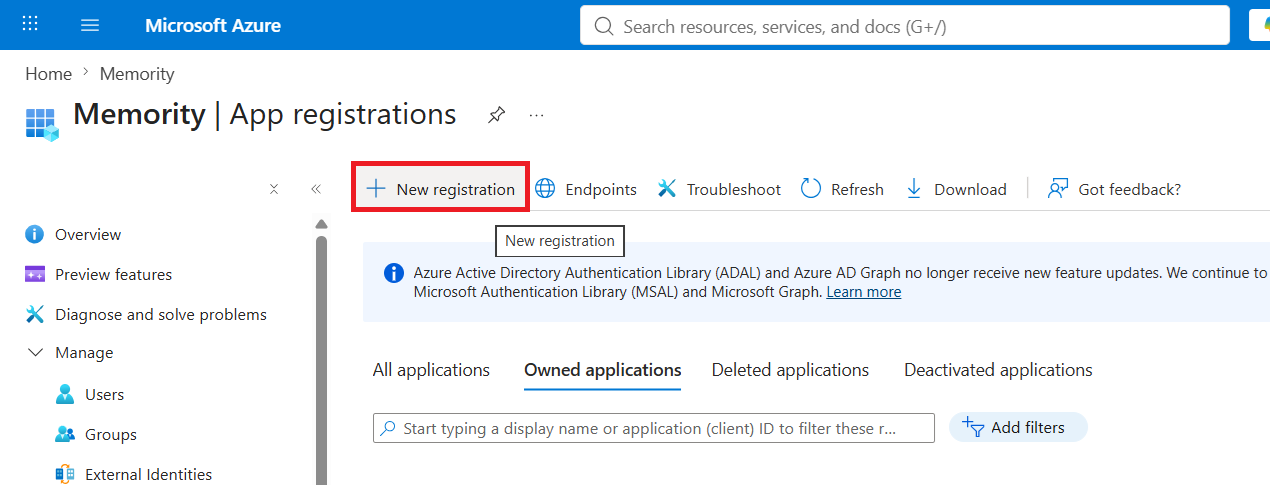Switch to the All applications tab
Screen dimensions: 1270x485
tap(431, 370)
